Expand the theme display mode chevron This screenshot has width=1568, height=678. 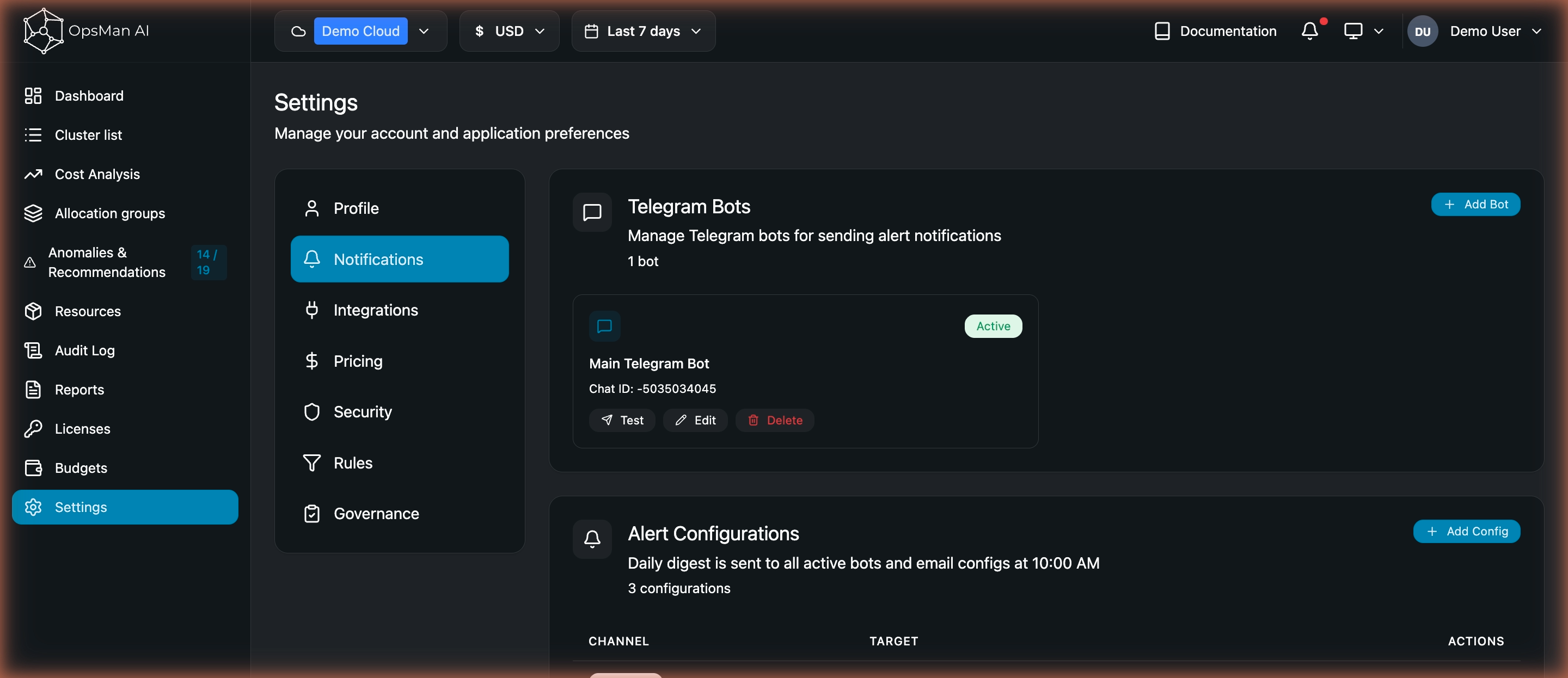pyautogui.click(x=1379, y=31)
